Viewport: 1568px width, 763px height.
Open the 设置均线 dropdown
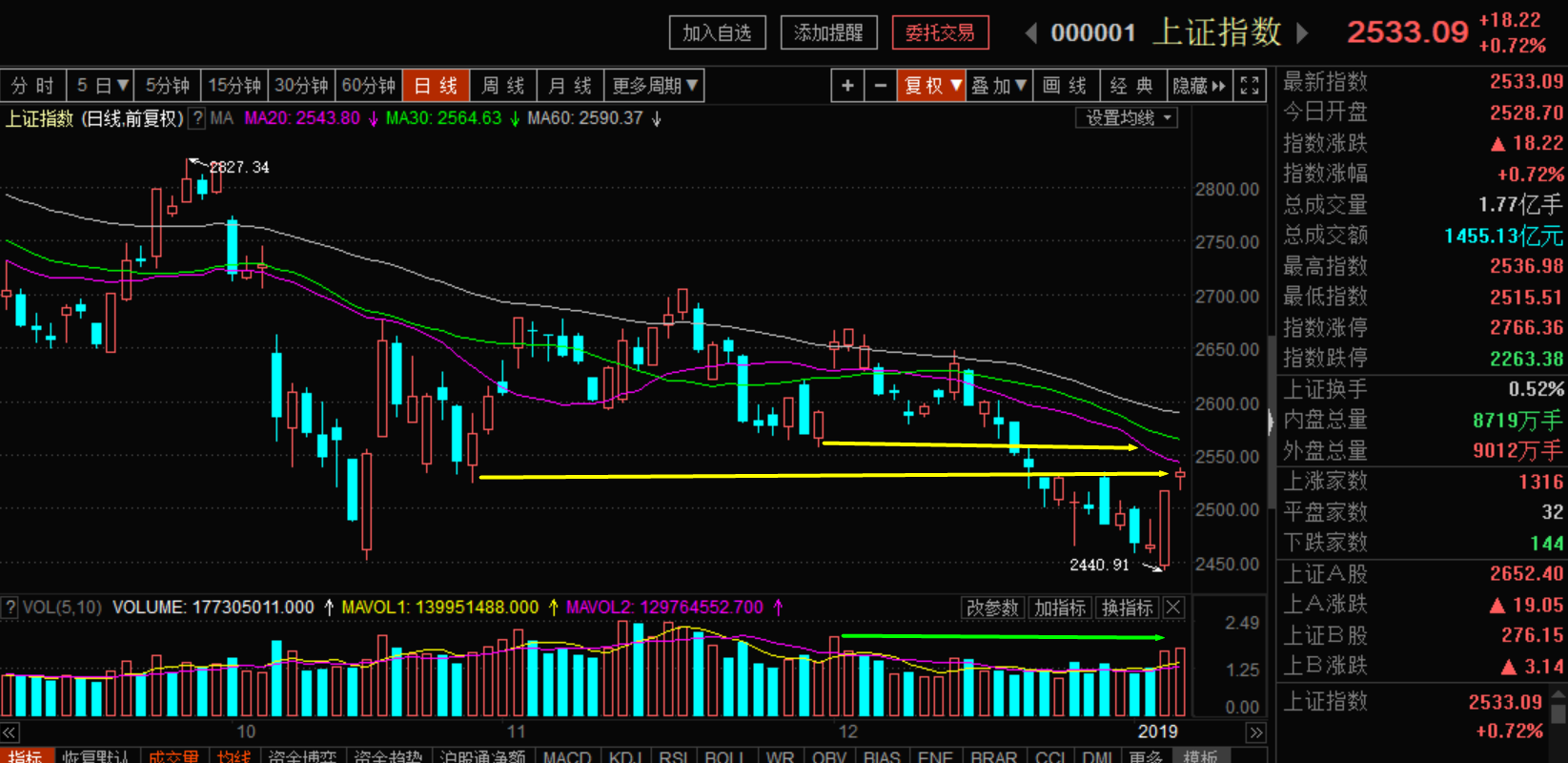tap(1127, 118)
